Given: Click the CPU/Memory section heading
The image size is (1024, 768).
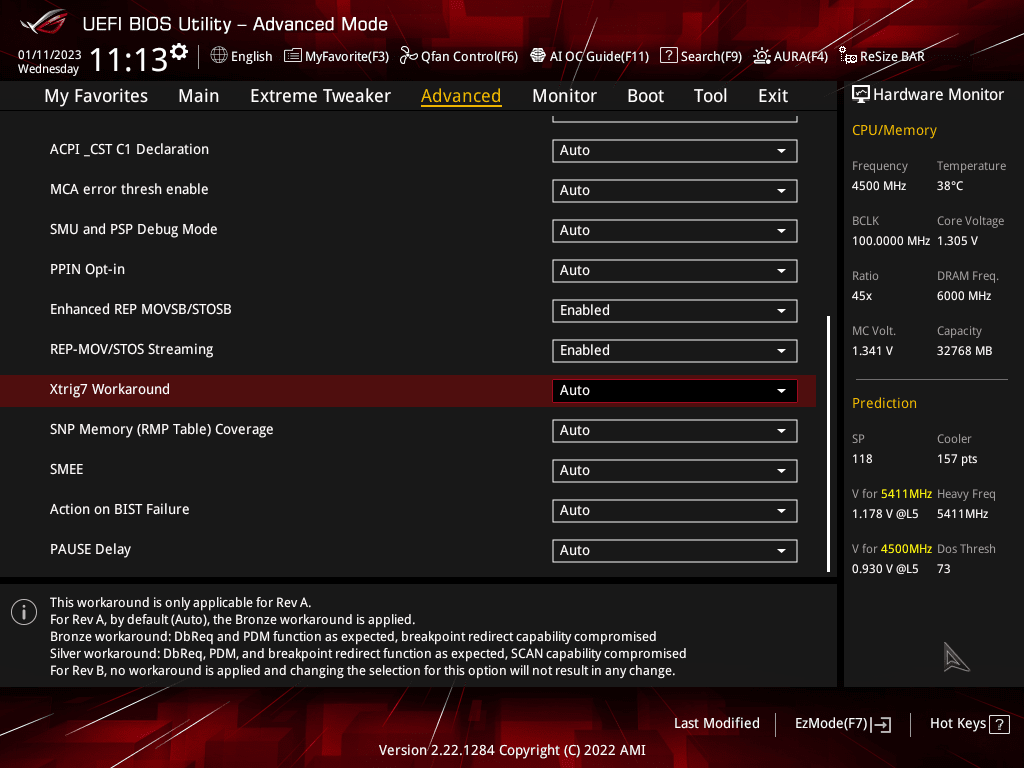Looking at the screenshot, I should [894, 130].
